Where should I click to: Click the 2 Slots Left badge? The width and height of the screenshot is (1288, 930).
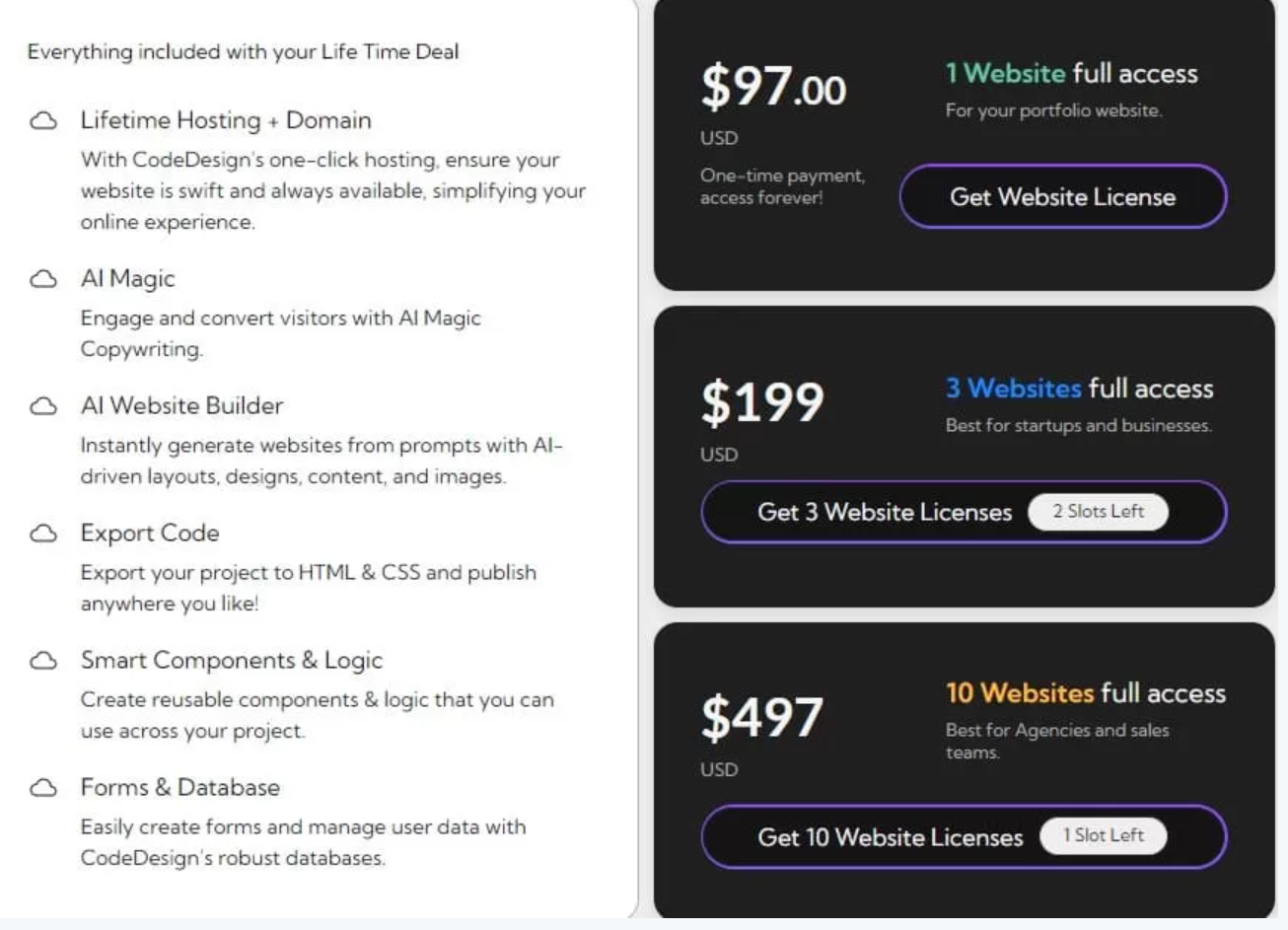tap(1098, 511)
